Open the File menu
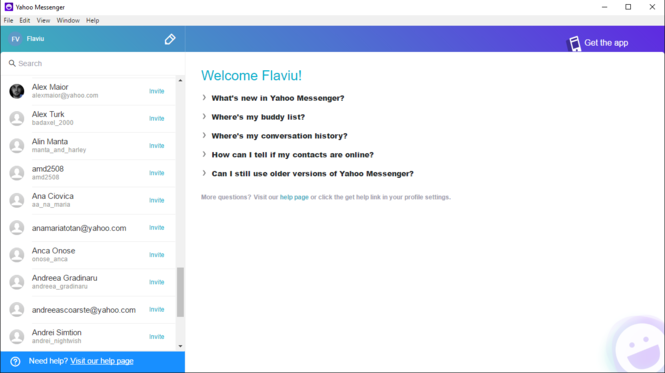Image resolution: width=665 pixels, height=373 pixels. 8,20
